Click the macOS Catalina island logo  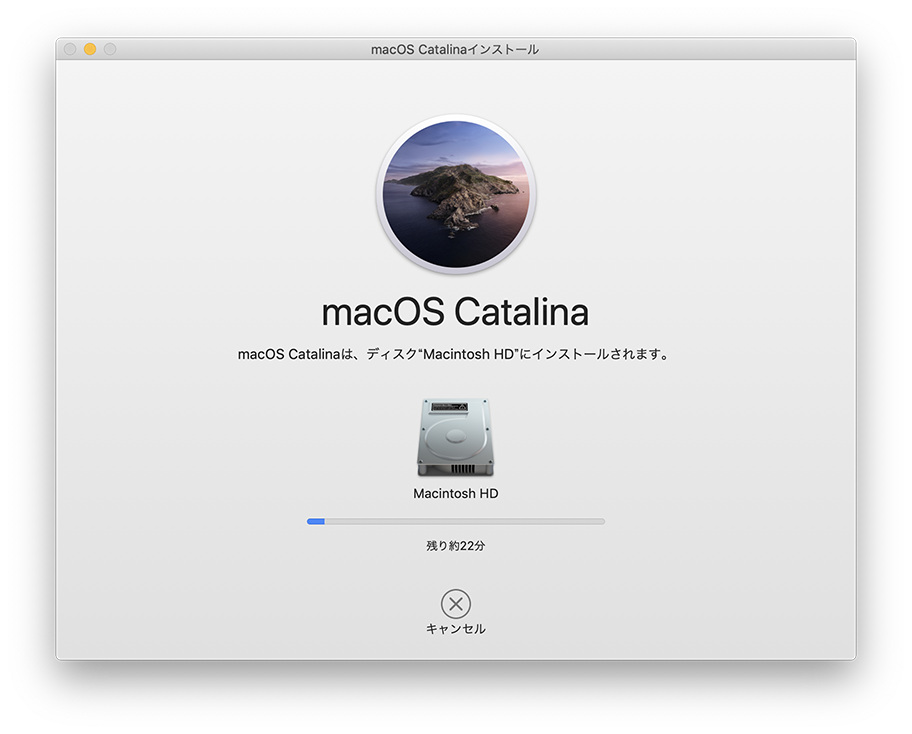pyautogui.click(x=455, y=194)
